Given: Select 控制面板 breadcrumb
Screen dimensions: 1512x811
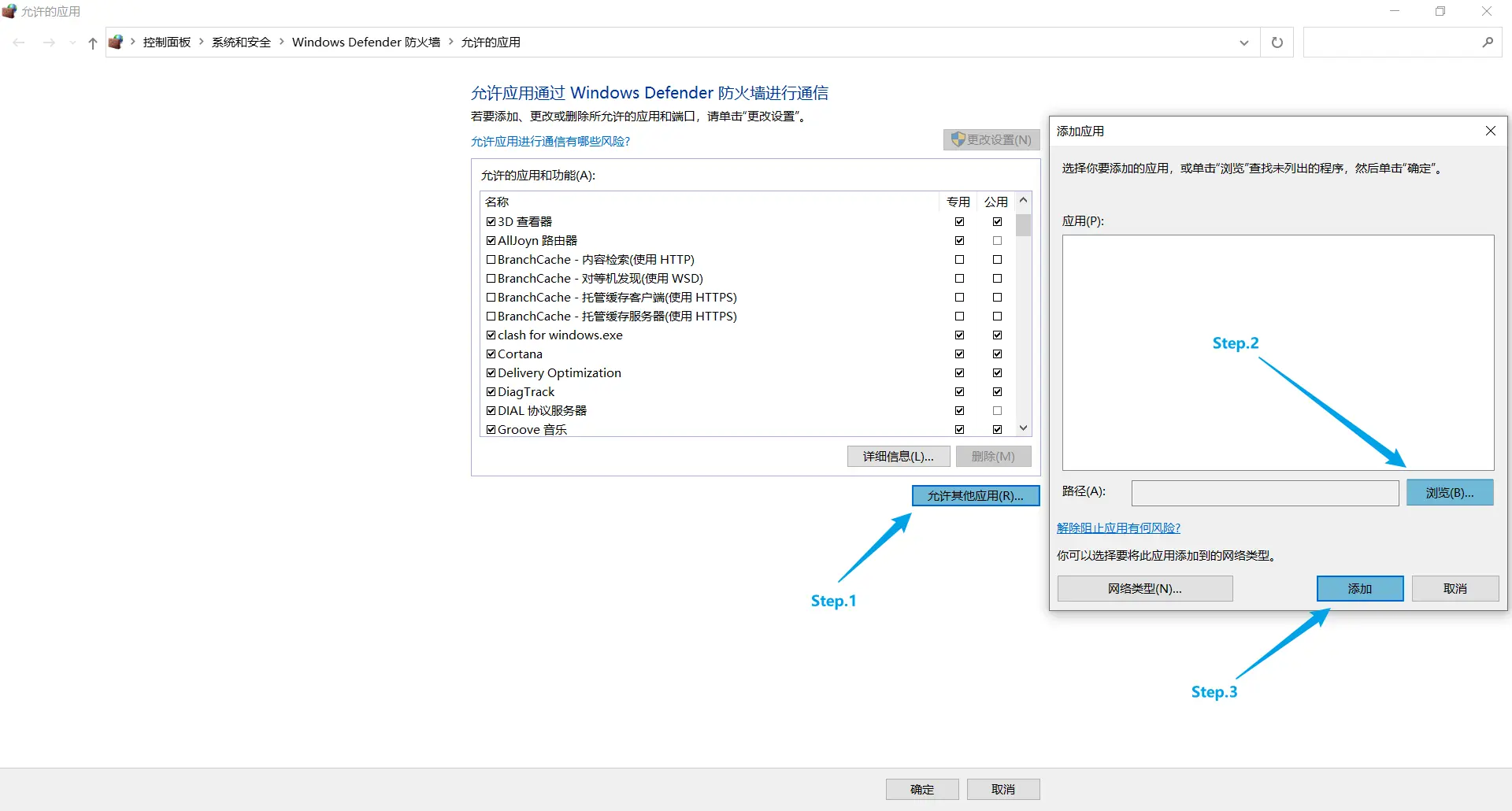Looking at the screenshot, I should pos(167,43).
